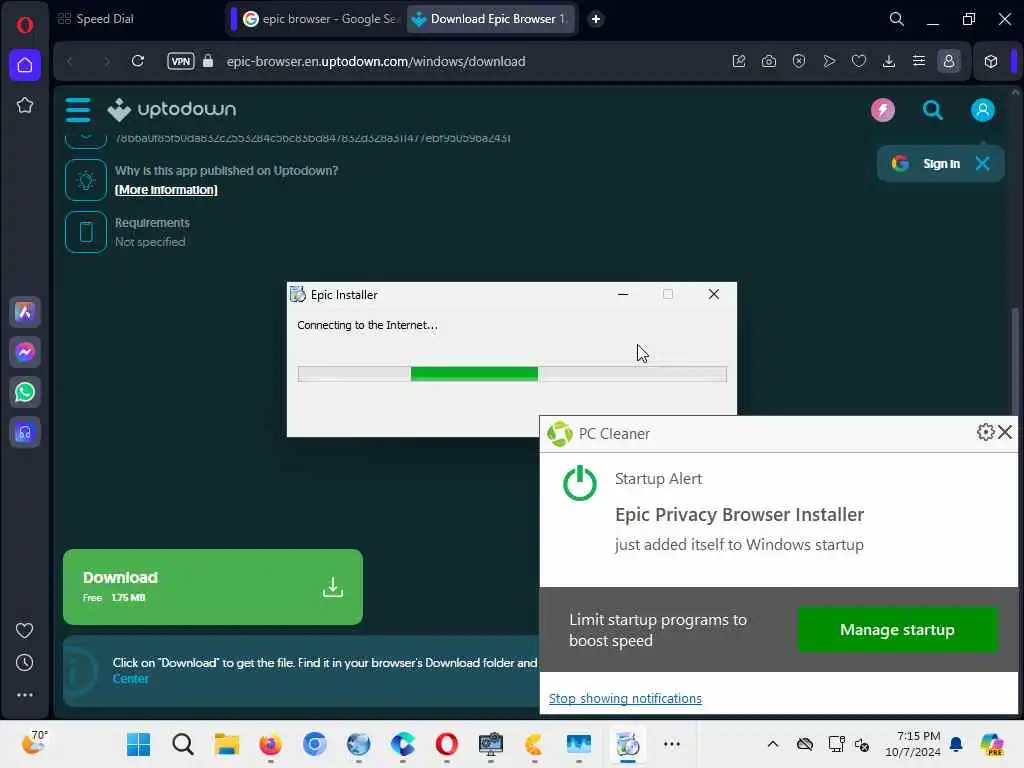
Task: Reload the page with the refresh icon
Action: (138, 61)
